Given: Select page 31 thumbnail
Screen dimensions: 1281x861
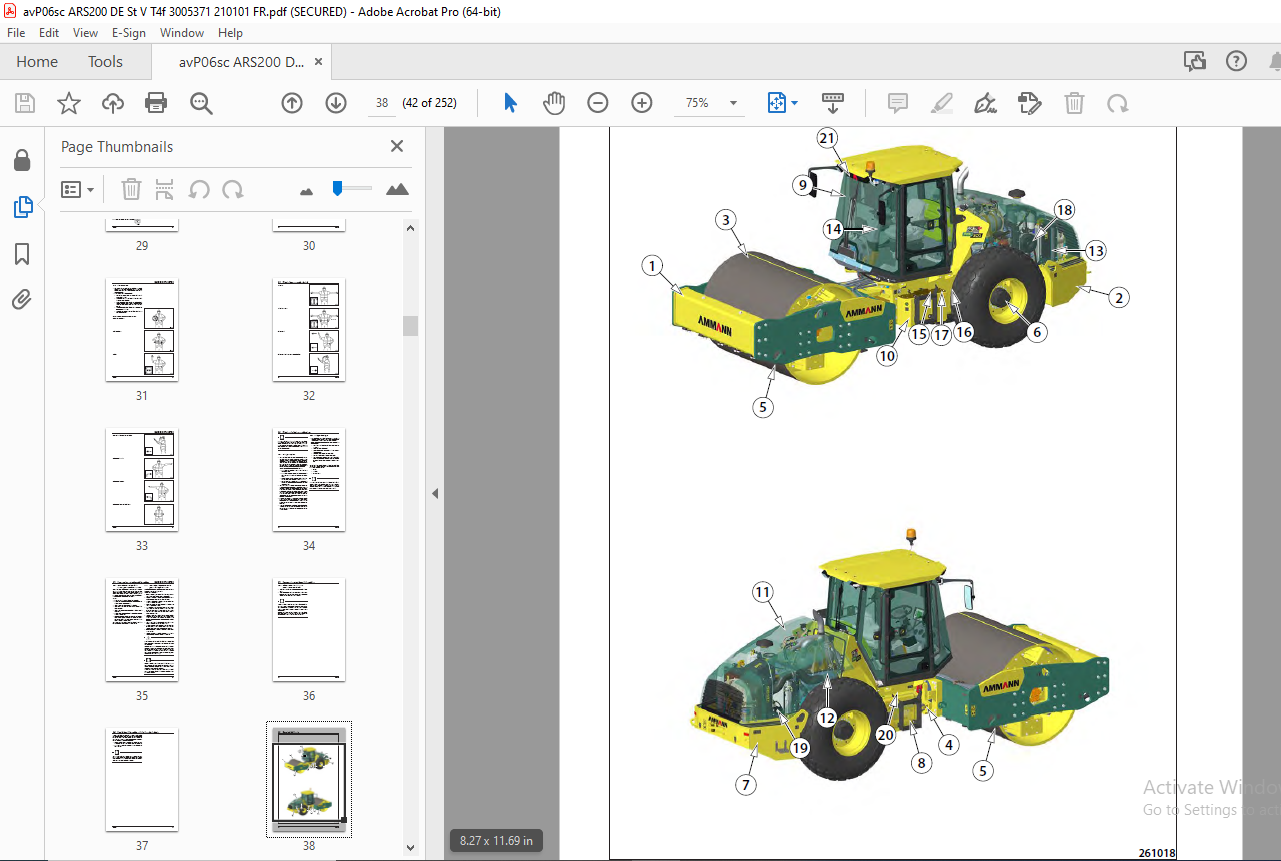Looking at the screenshot, I should (142, 330).
